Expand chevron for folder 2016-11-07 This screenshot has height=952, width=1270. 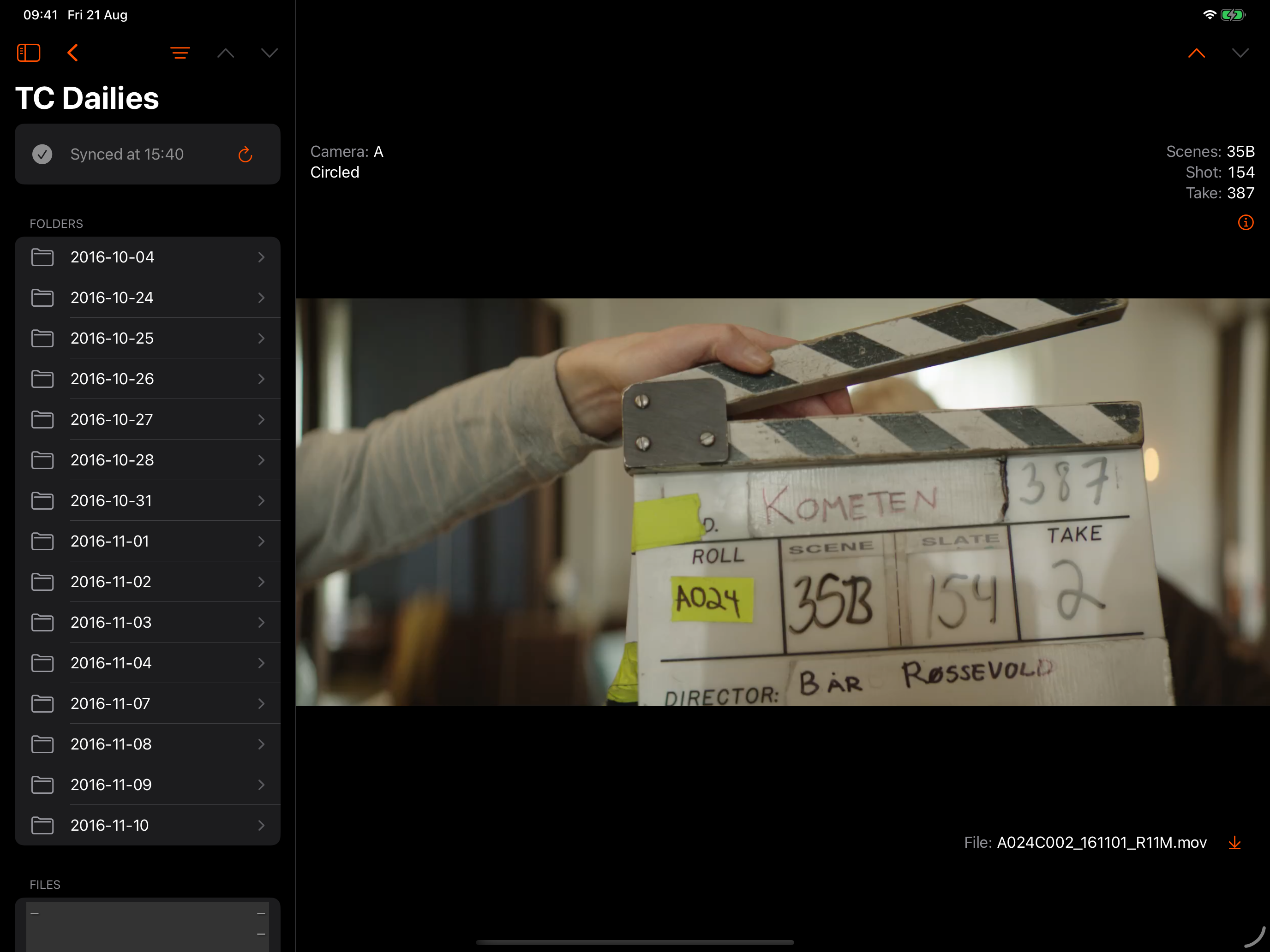pyautogui.click(x=261, y=703)
